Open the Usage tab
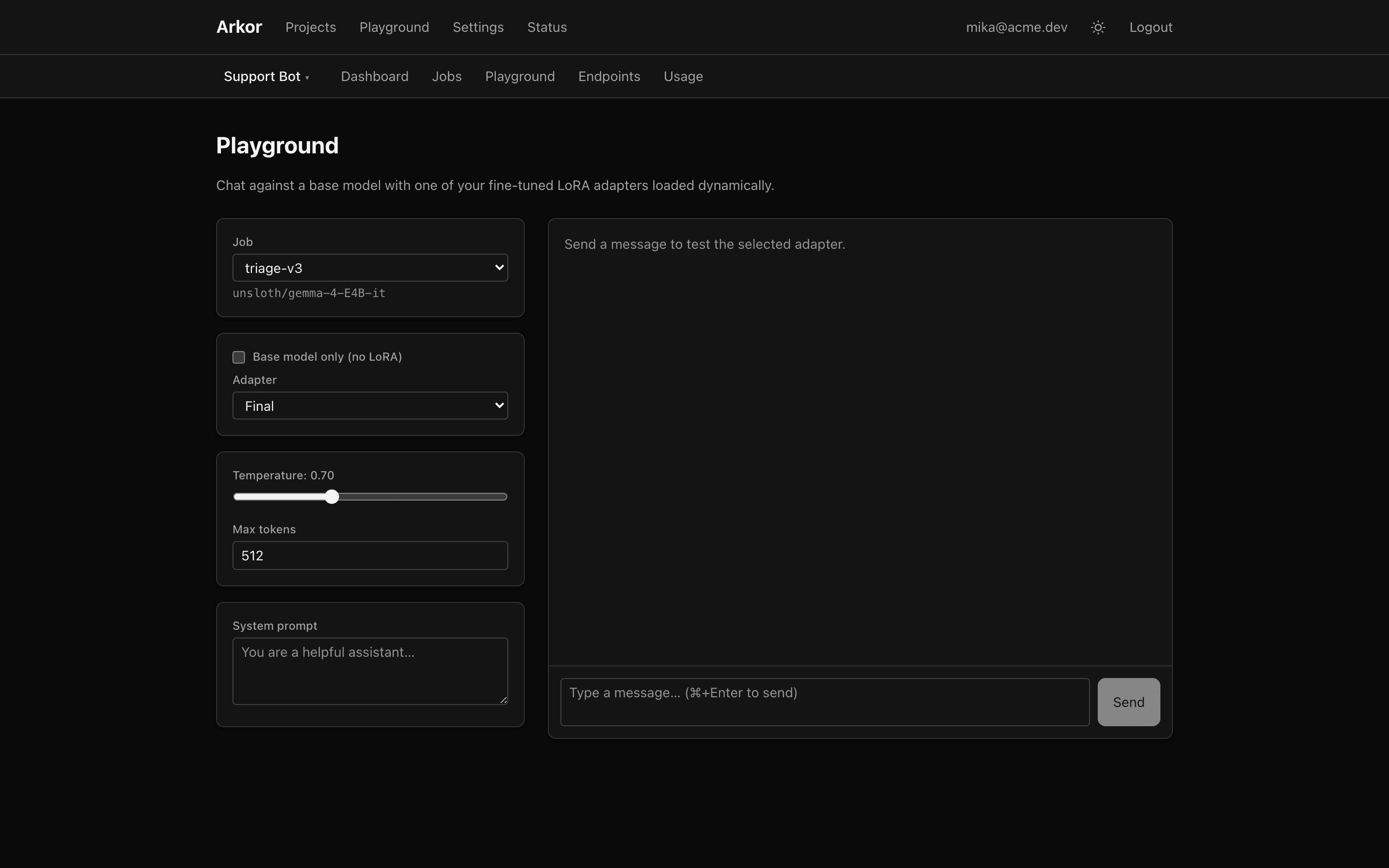 pos(683,76)
